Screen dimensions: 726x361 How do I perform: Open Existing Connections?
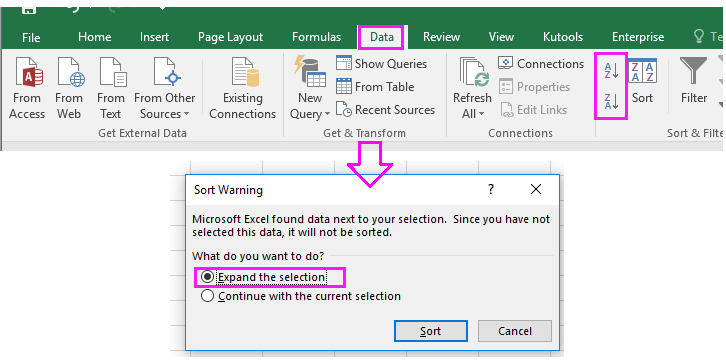(x=243, y=88)
